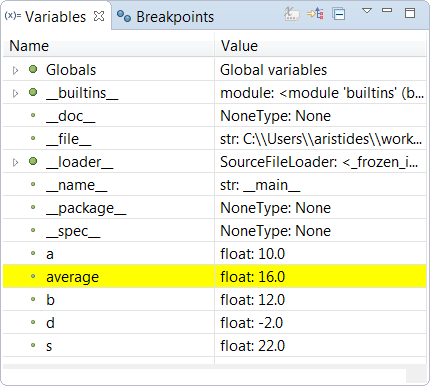
Task: Select variable a in the list
Action: (x=215, y=254)
